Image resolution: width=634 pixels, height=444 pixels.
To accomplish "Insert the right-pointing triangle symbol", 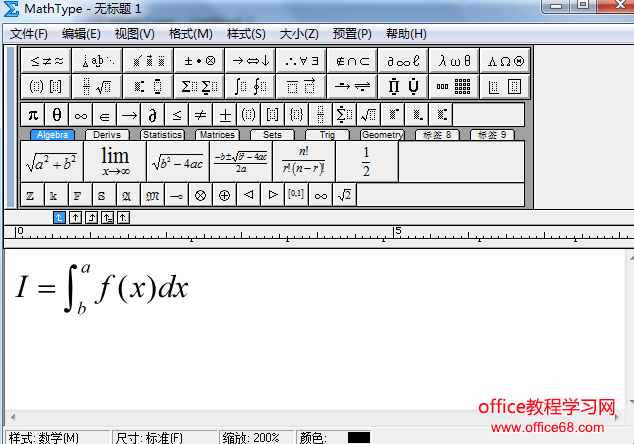I will [273, 196].
